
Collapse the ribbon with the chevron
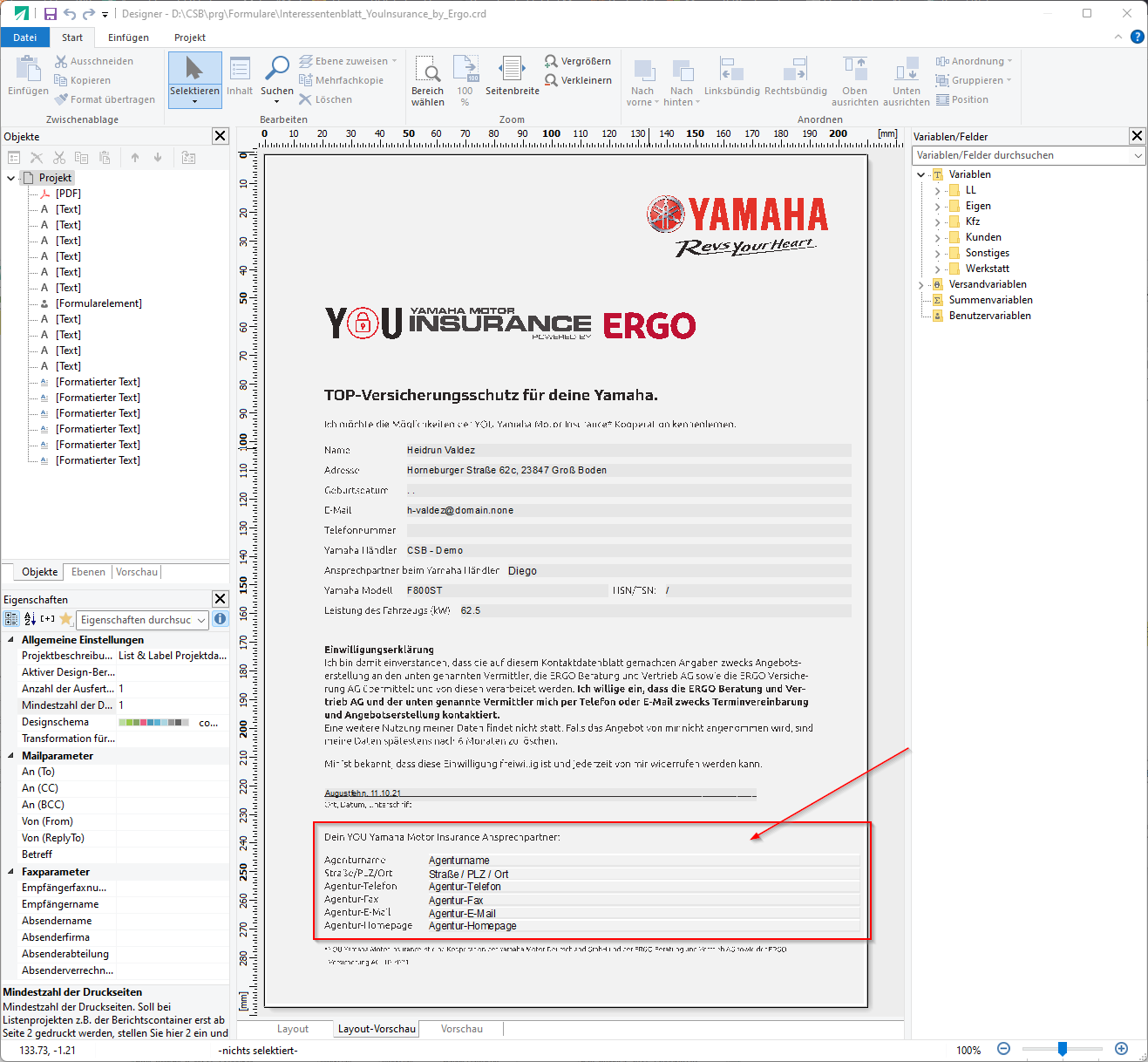coord(1118,37)
